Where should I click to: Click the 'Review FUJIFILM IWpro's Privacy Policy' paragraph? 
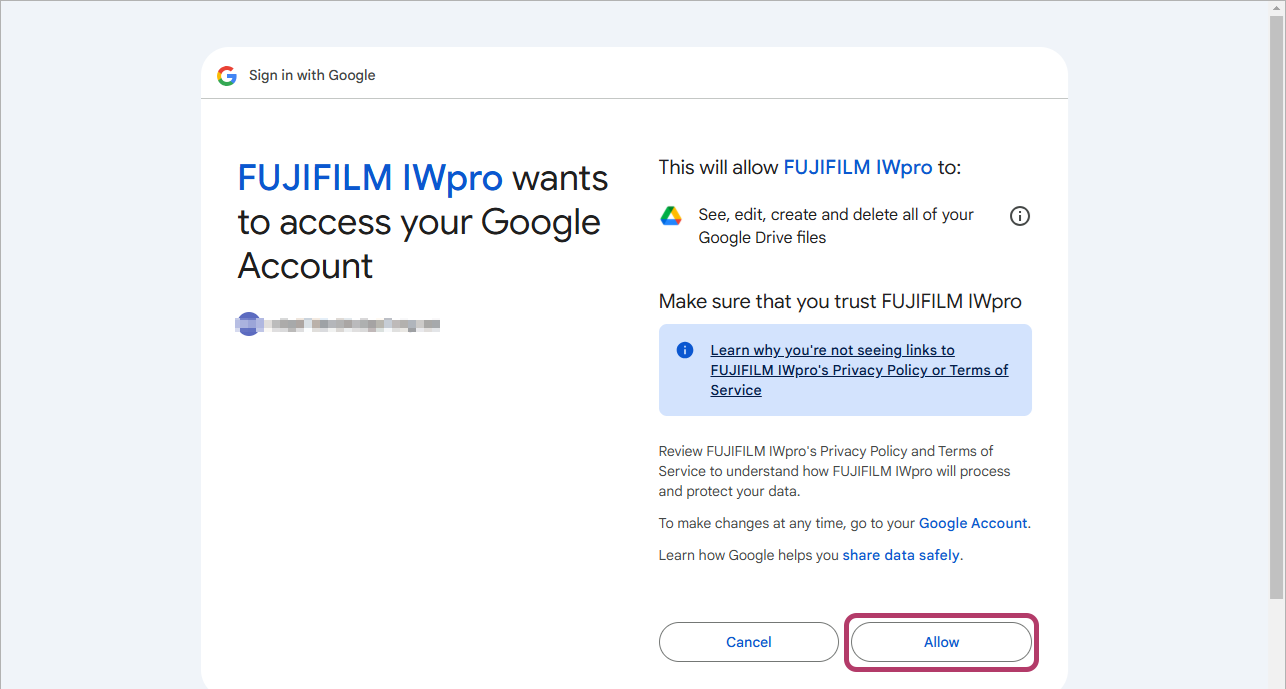pos(834,471)
